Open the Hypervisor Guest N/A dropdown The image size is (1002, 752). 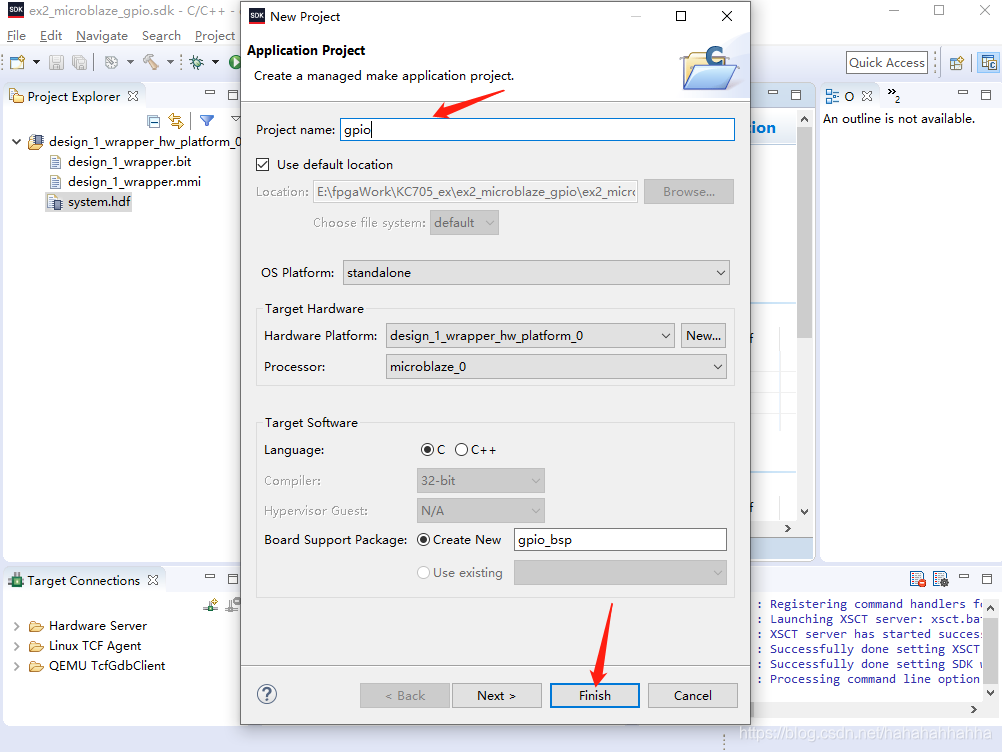point(481,510)
